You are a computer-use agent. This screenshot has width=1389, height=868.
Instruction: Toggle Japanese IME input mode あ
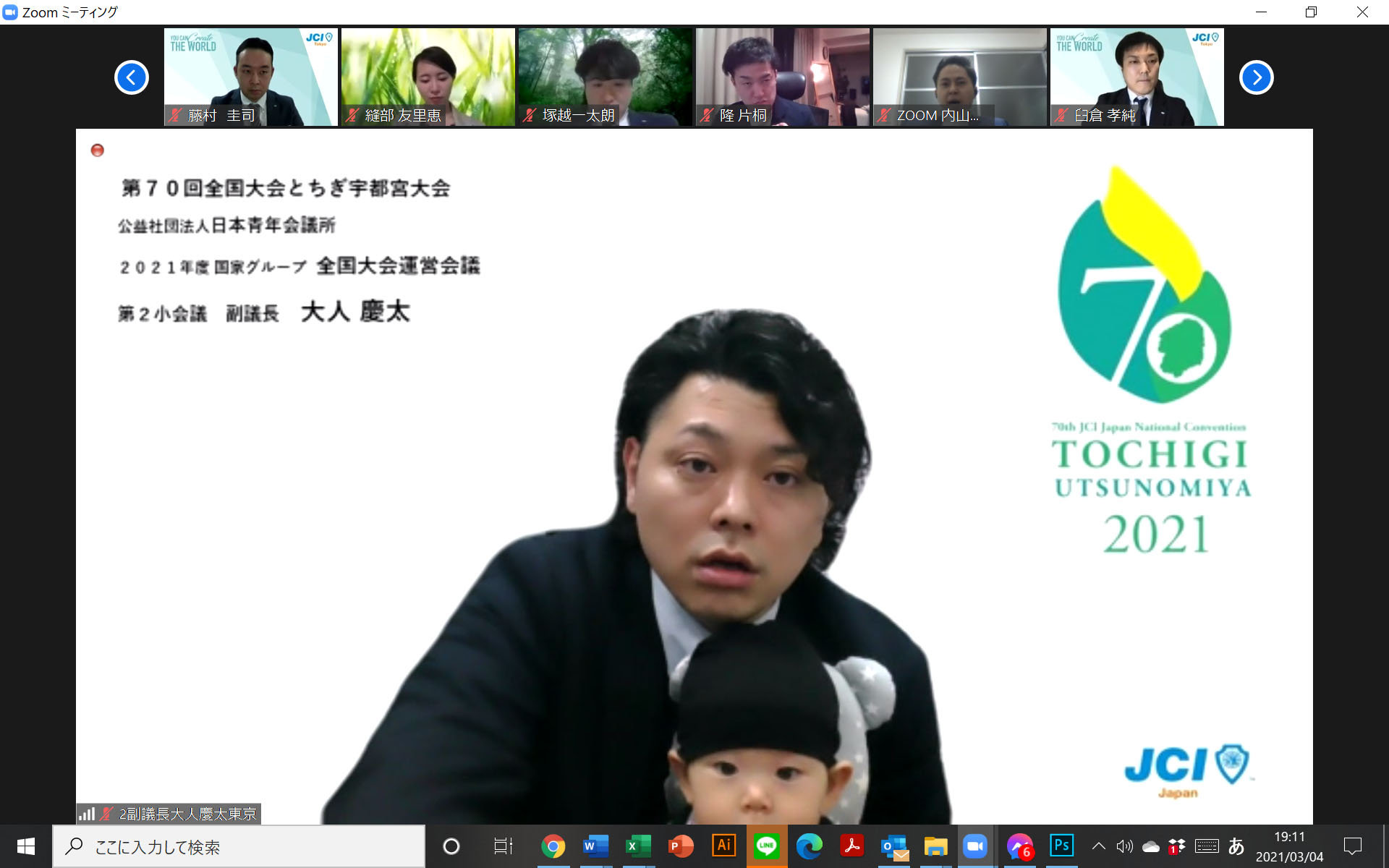(1236, 846)
